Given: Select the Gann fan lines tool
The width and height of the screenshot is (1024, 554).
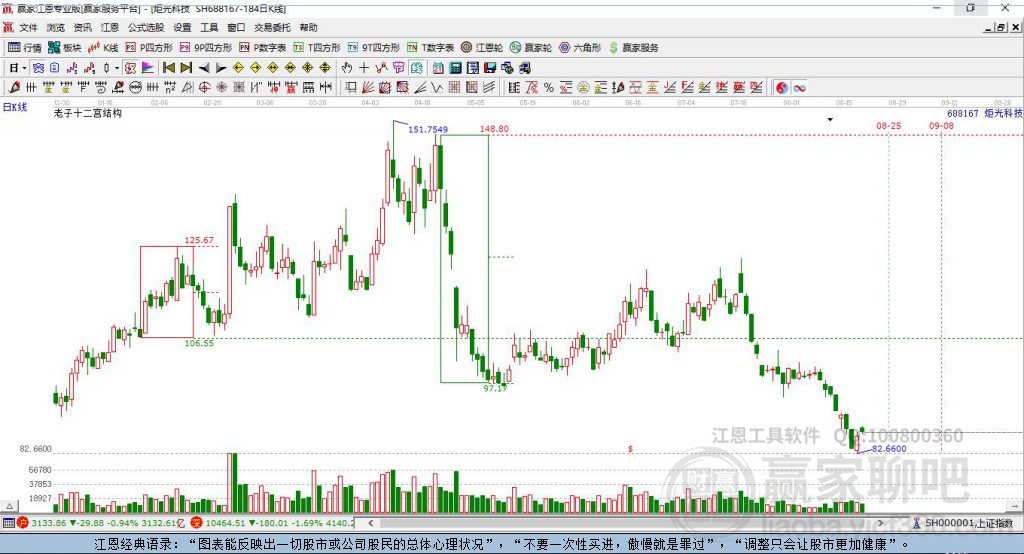Looking at the screenshot, I should (x=368, y=88).
